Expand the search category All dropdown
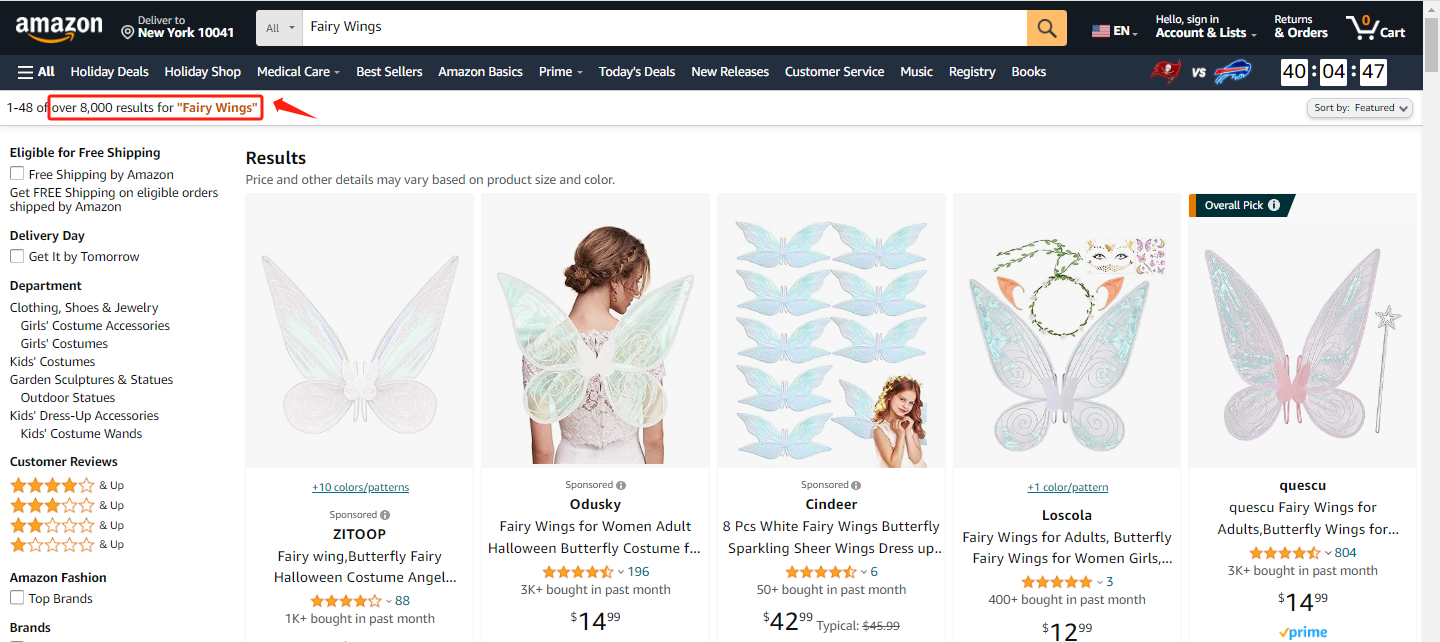The height and width of the screenshot is (642, 1440). [281, 28]
